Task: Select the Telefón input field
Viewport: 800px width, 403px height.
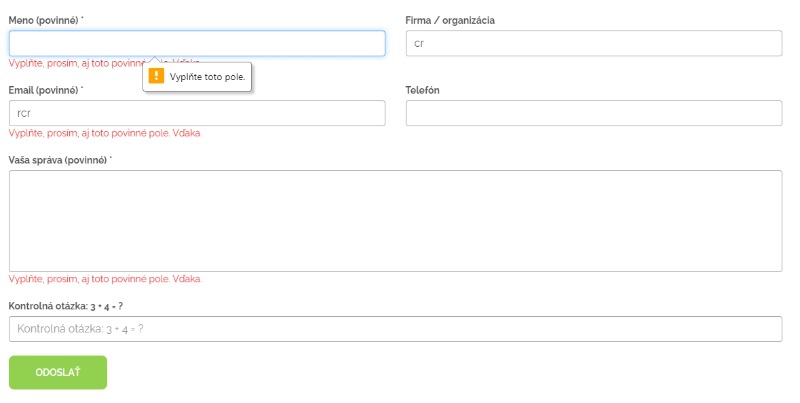Action: (x=593, y=113)
